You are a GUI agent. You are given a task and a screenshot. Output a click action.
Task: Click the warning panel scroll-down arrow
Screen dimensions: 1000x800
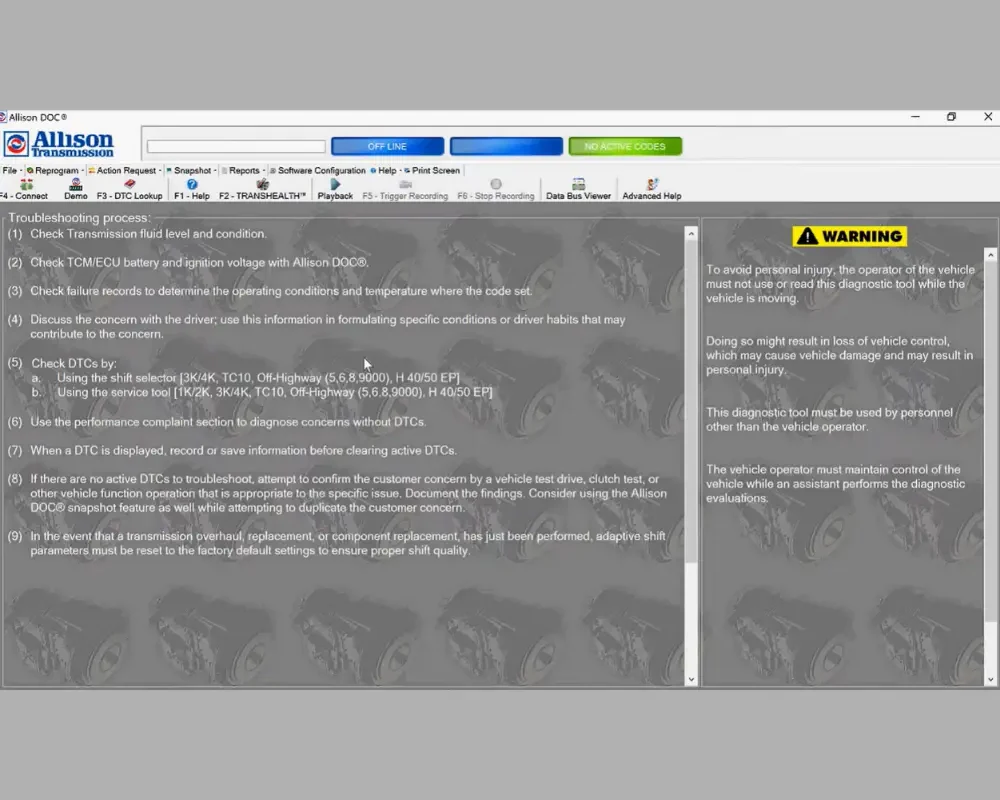(990, 679)
